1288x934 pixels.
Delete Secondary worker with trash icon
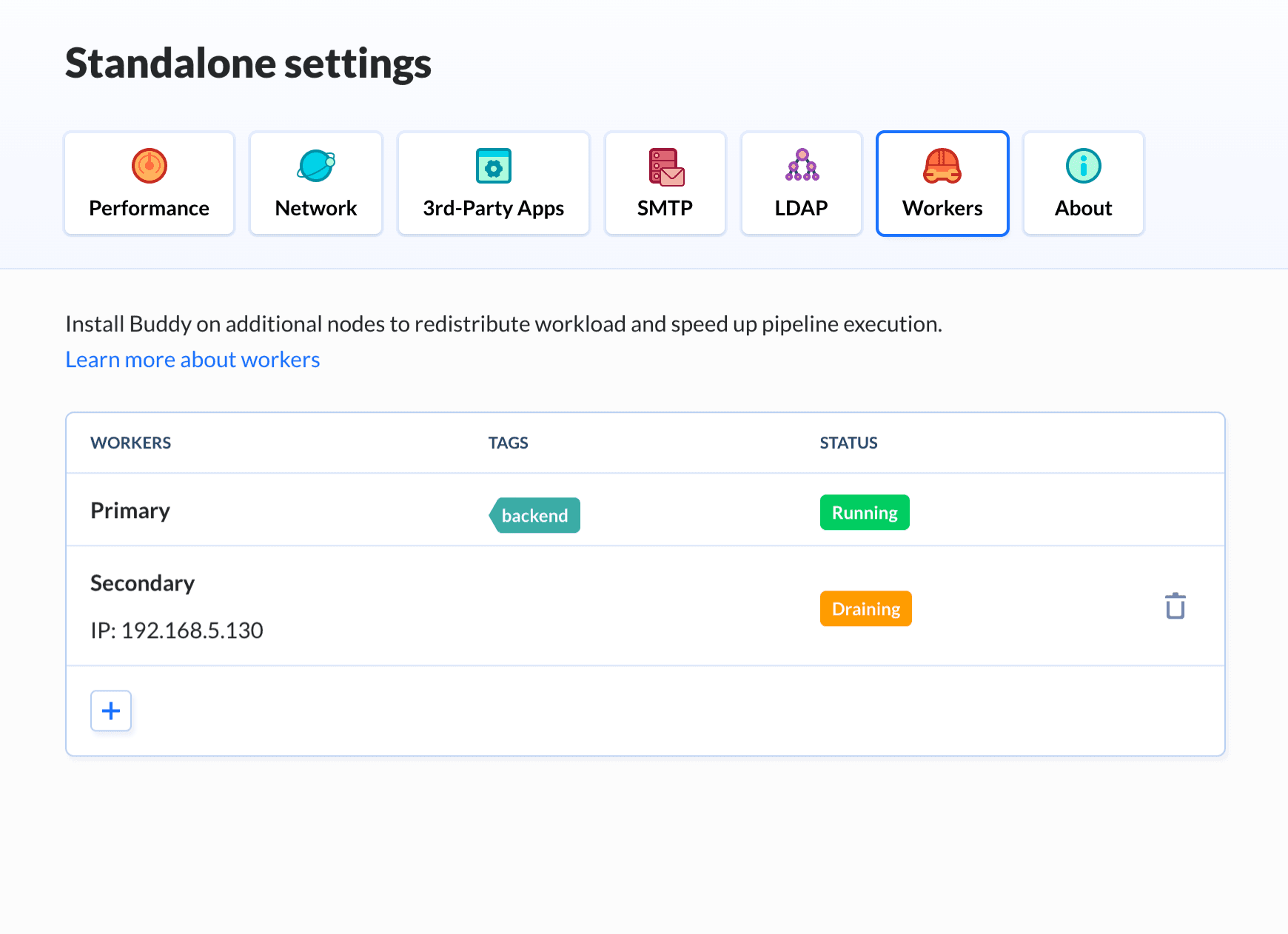[1175, 606]
